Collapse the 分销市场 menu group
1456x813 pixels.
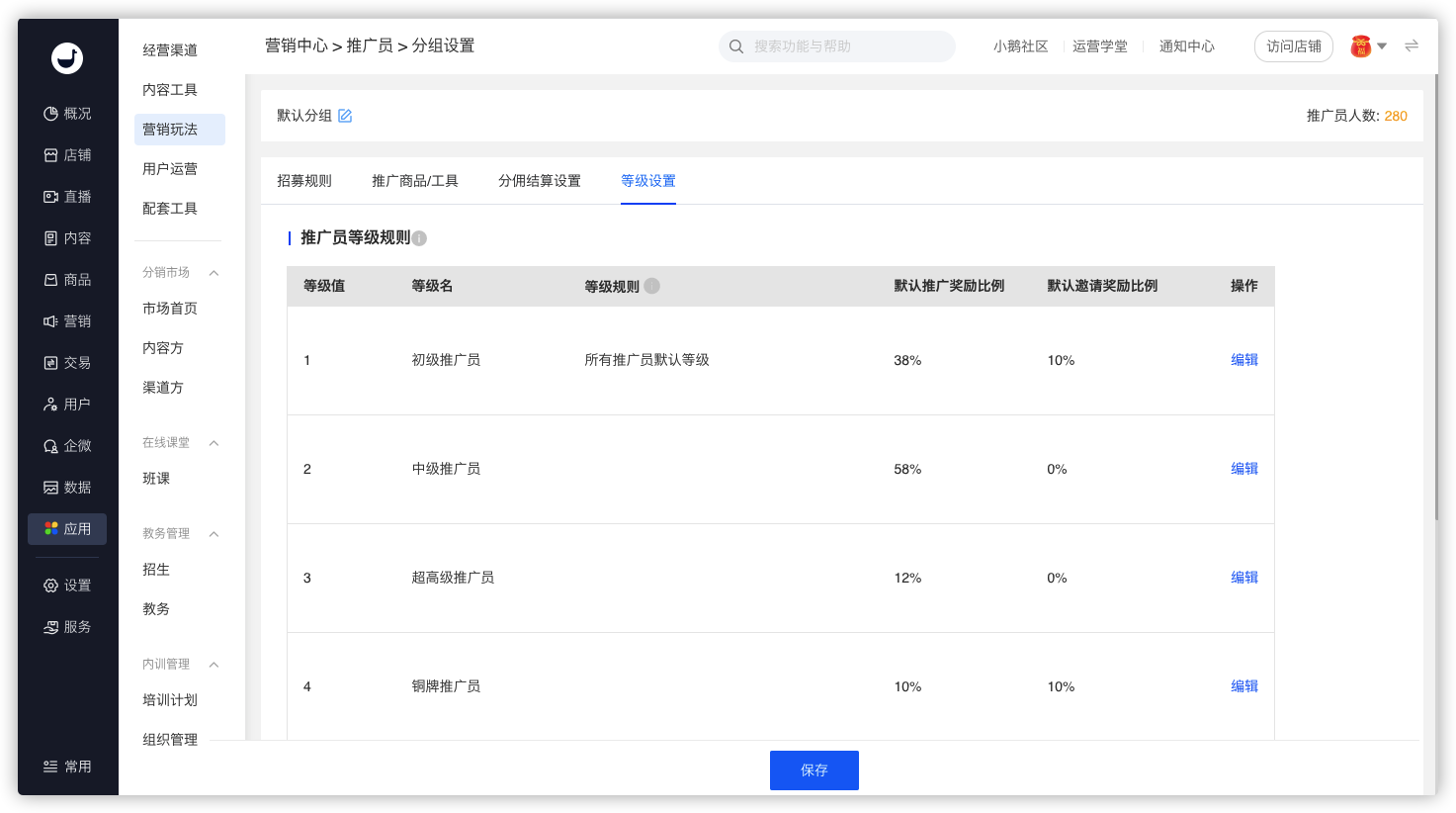click(x=214, y=273)
